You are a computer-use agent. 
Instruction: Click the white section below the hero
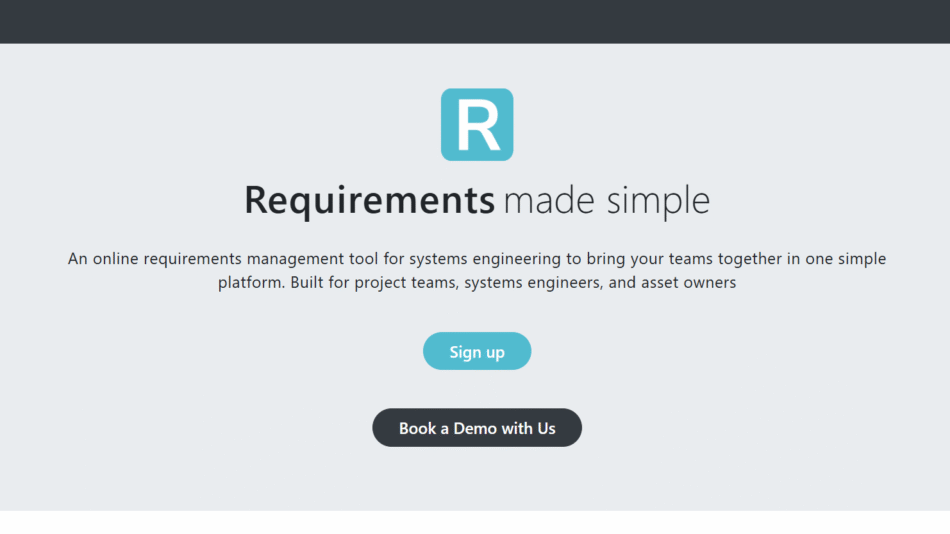(x=475, y=522)
